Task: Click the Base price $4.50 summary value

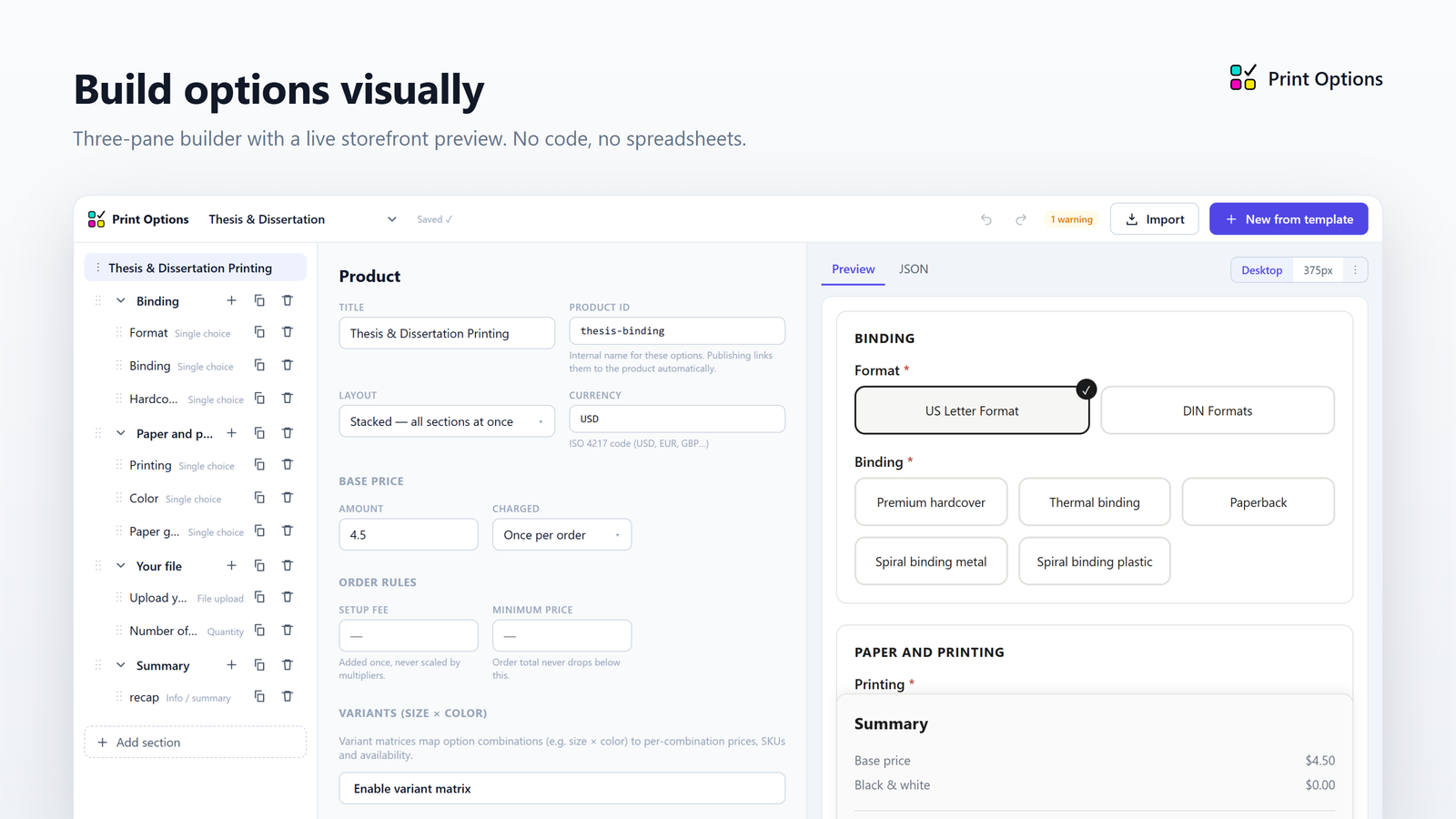Action: click(1320, 761)
